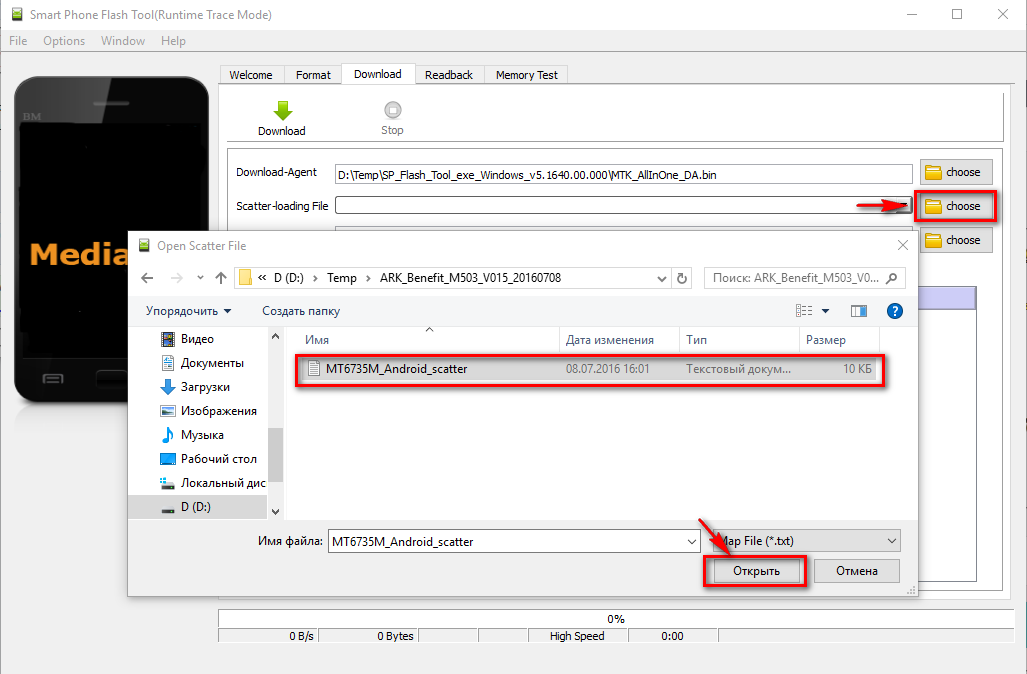Image resolution: width=1027 pixels, height=674 pixels.
Task: Toggle the preview pane icon
Action: [858, 311]
